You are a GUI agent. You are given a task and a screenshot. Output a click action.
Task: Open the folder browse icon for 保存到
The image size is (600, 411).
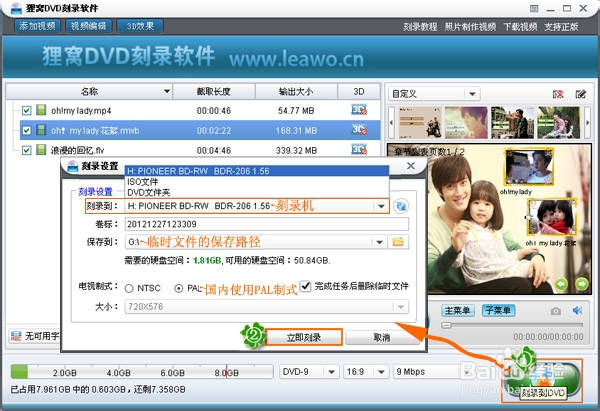[x=398, y=242]
